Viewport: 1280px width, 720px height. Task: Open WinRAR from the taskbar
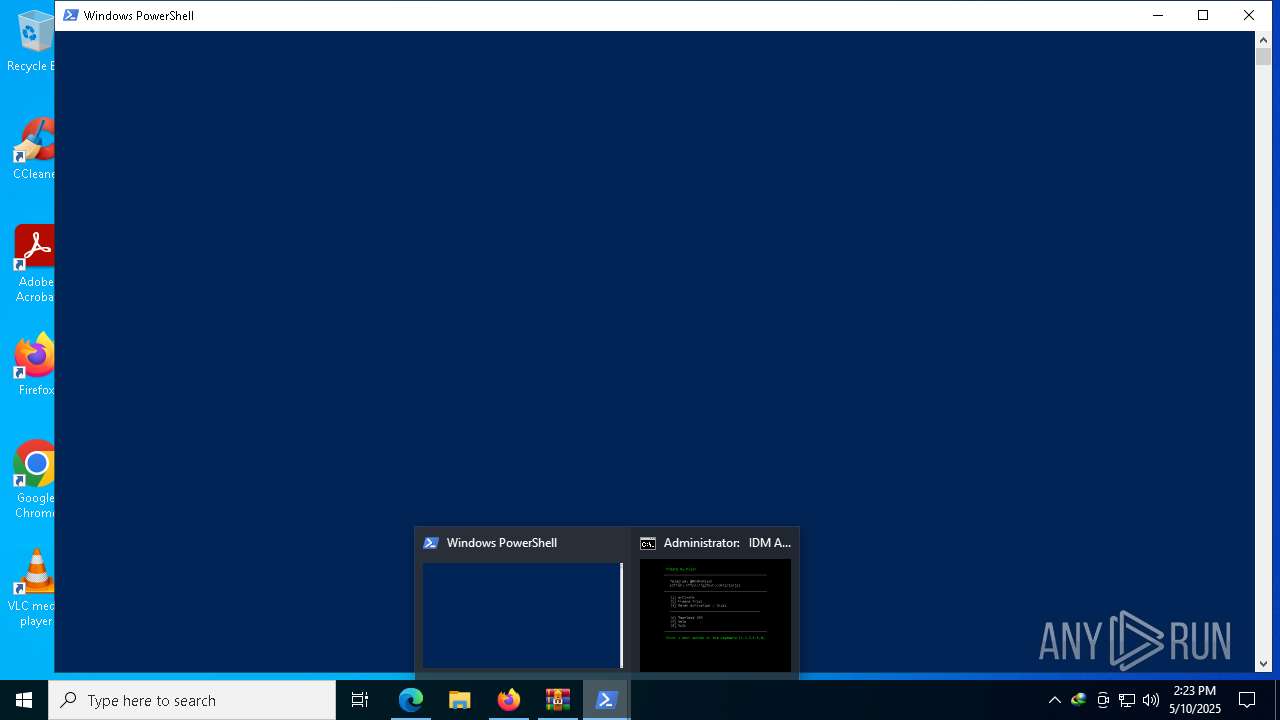pos(558,700)
